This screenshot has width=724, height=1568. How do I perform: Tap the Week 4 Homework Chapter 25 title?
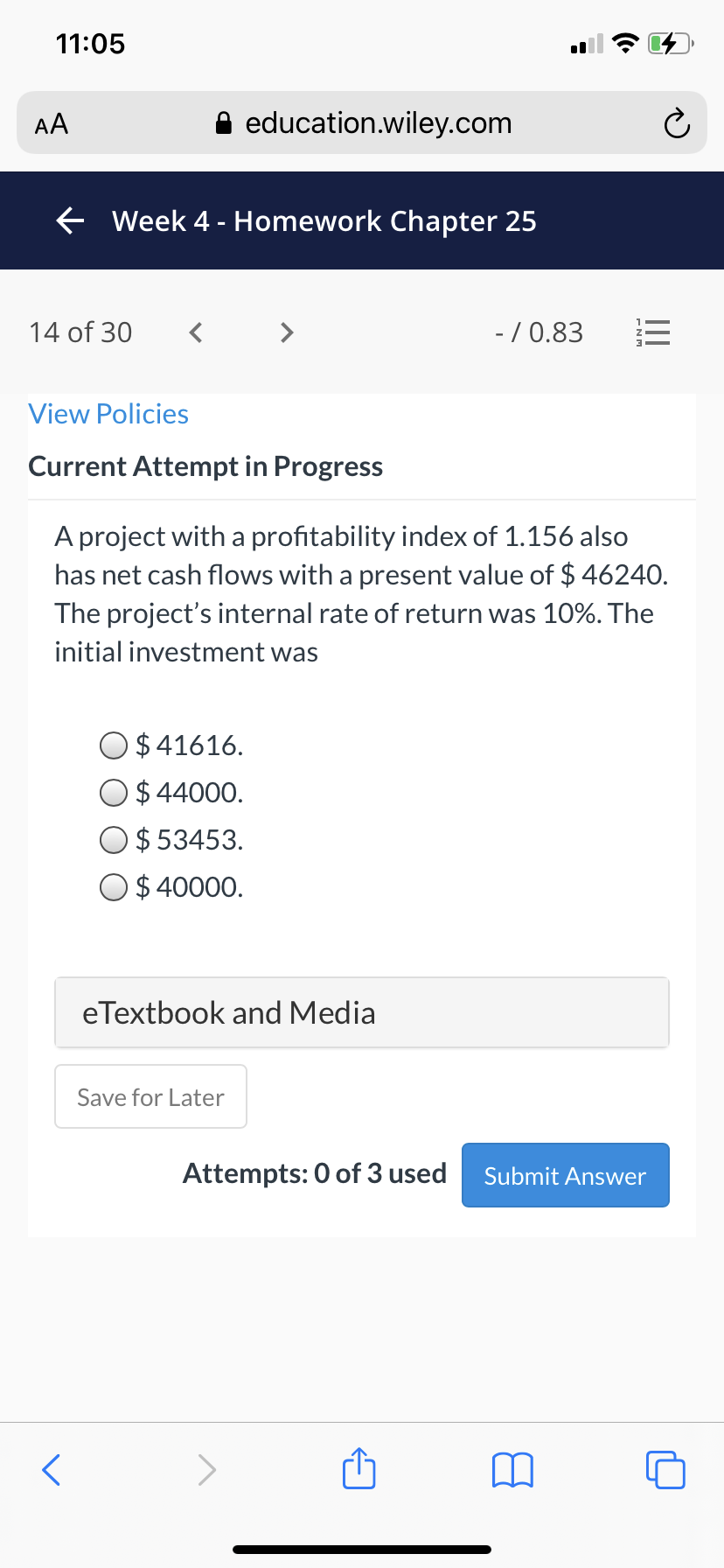(x=324, y=221)
